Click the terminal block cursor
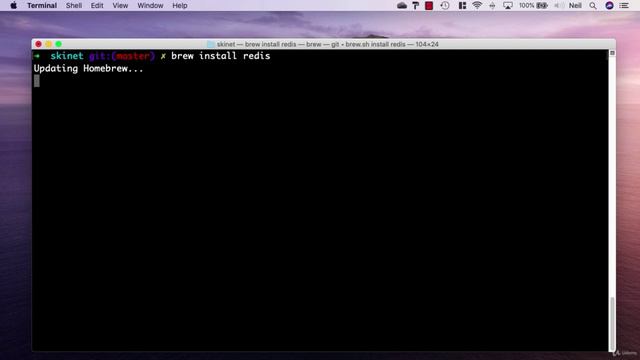Viewport: 640px width, 360px height. click(37, 81)
